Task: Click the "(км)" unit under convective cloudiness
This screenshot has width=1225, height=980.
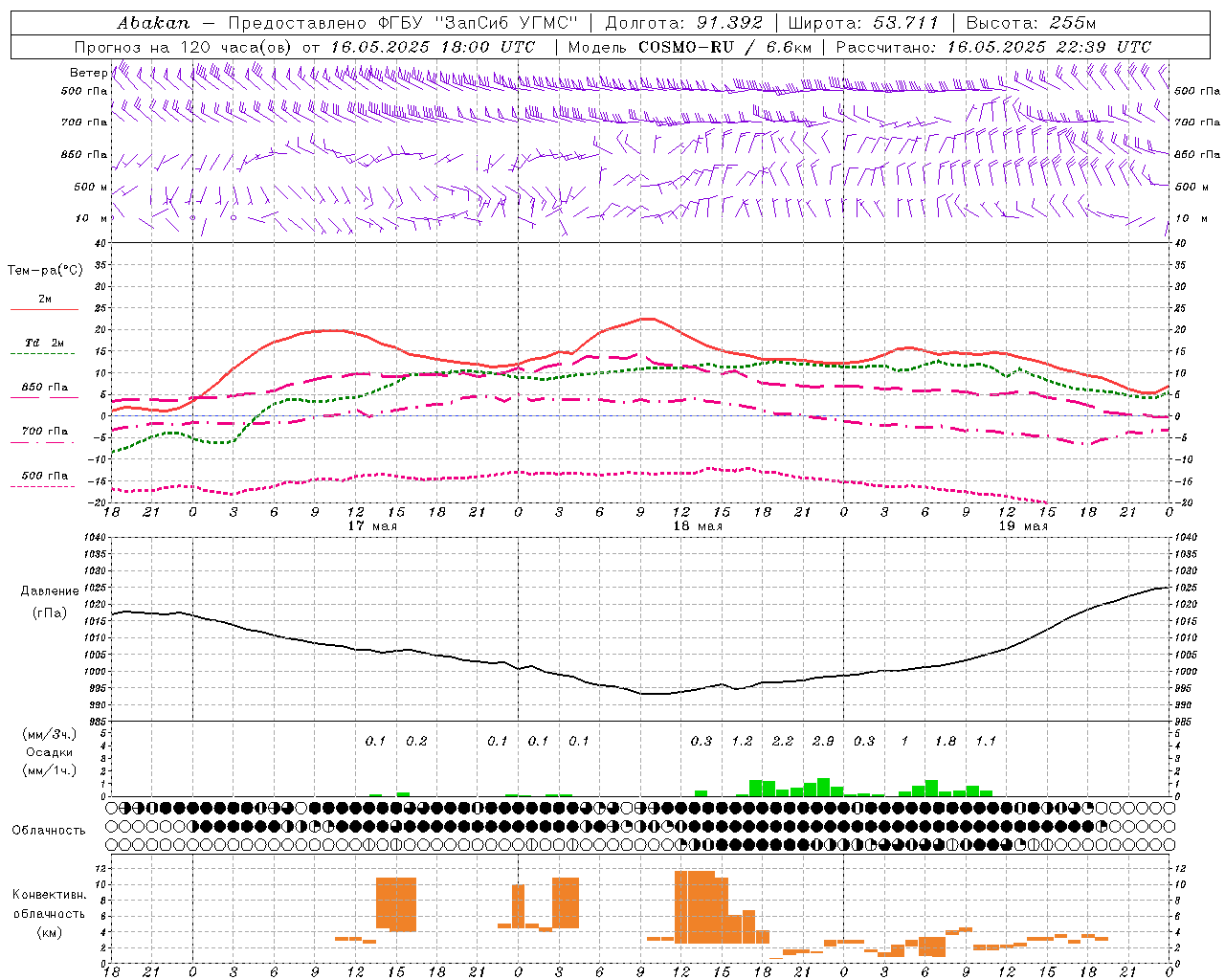Action: [50, 932]
